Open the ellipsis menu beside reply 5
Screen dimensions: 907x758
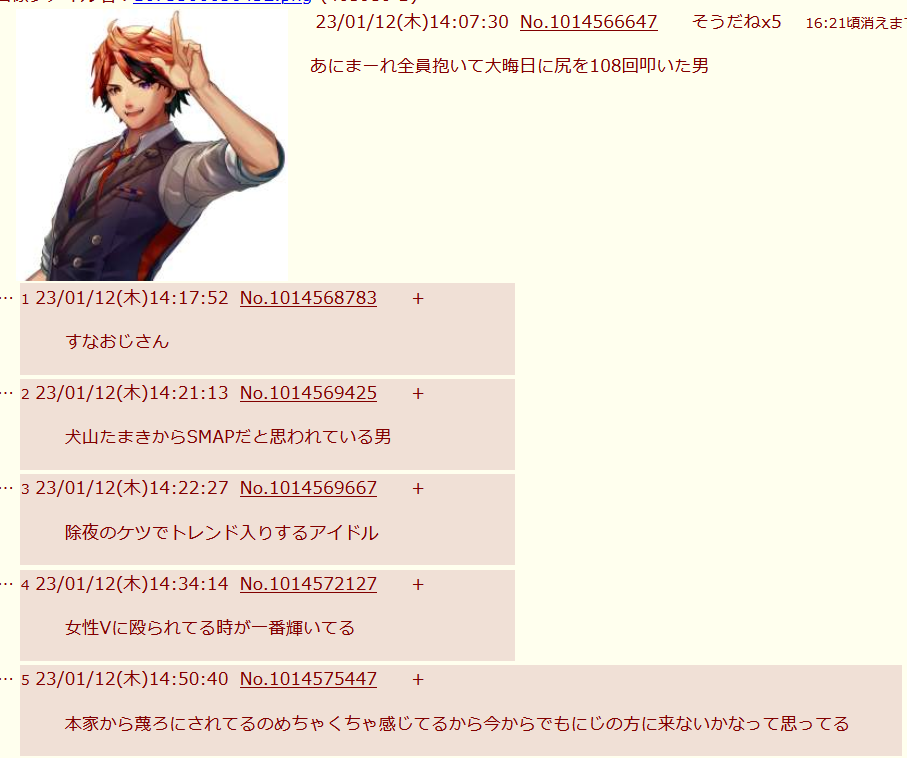[x=6, y=679]
